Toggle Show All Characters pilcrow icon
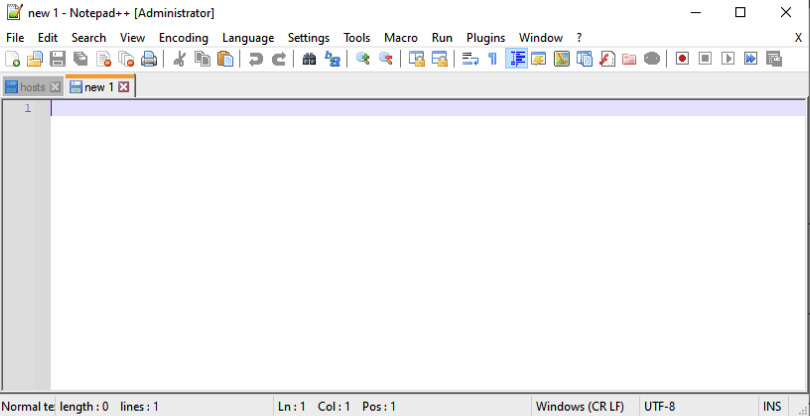810x416 pixels. (x=493, y=59)
